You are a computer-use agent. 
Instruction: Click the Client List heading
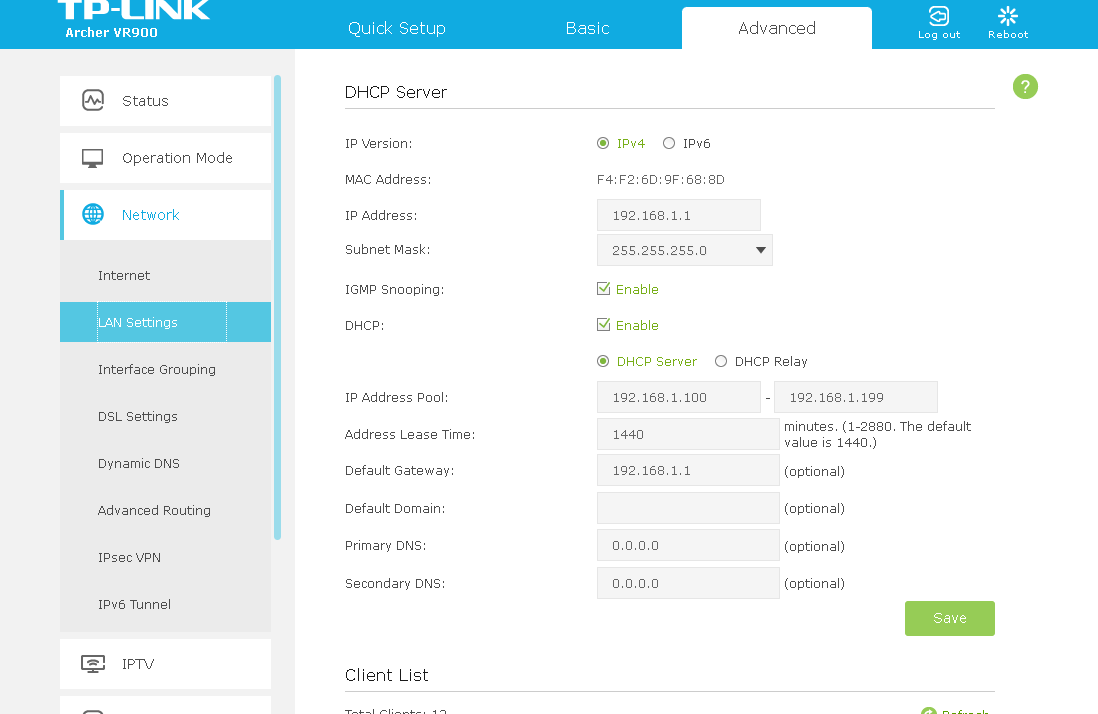(x=387, y=675)
